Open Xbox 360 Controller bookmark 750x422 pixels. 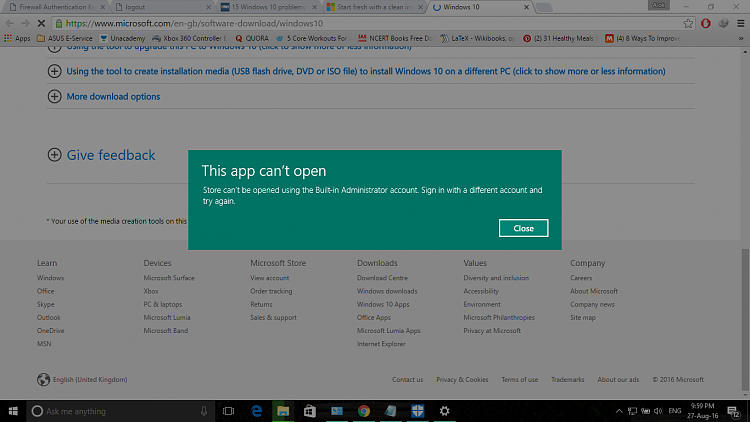tap(189, 38)
